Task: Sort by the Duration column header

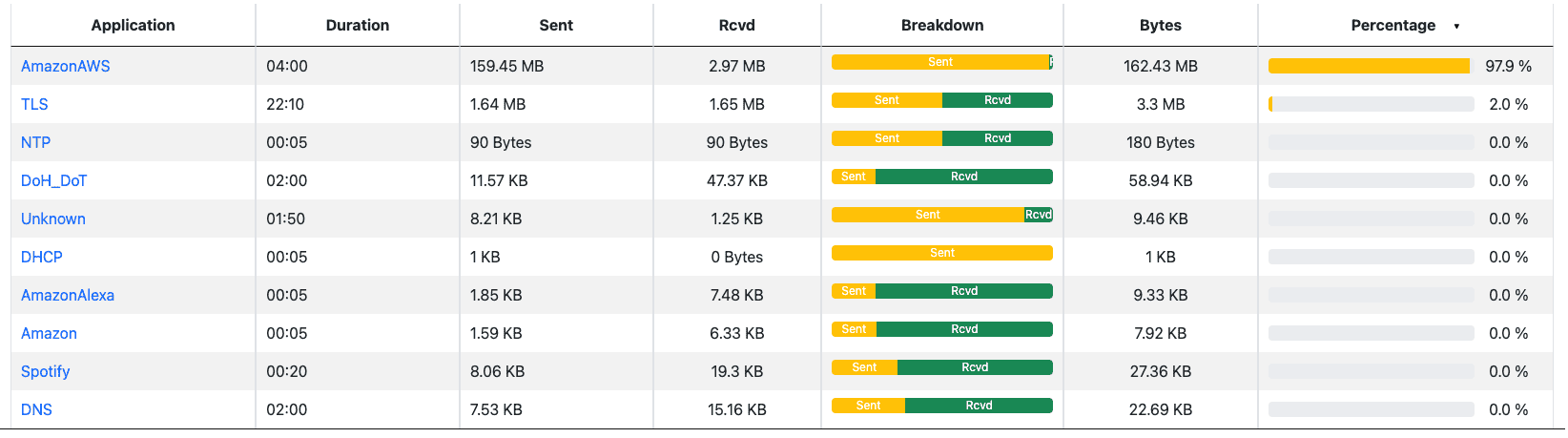Action: [x=358, y=25]
